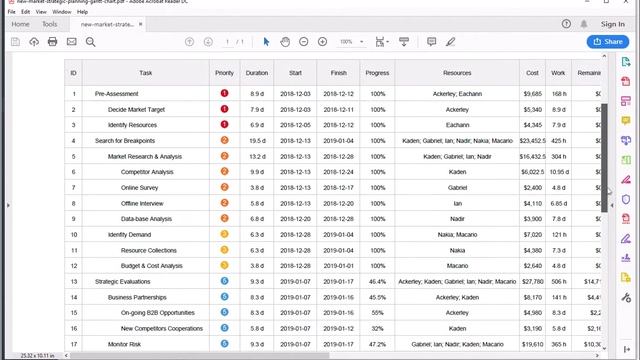The height and width of the screenshot is (360, 640).
Task: Open the Find text magnifier
Action: click(91, 42)
